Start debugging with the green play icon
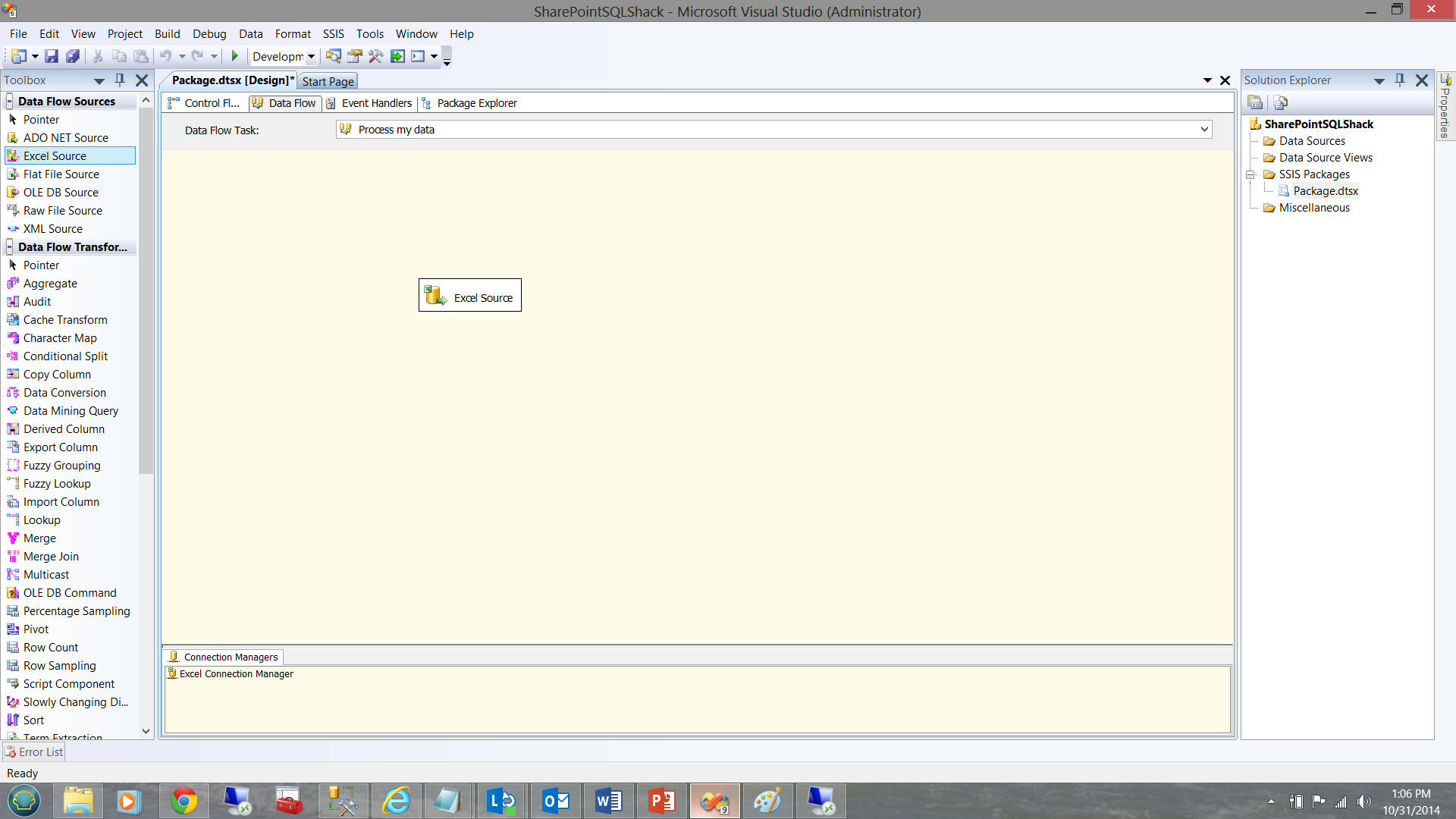 pos(235,56)
